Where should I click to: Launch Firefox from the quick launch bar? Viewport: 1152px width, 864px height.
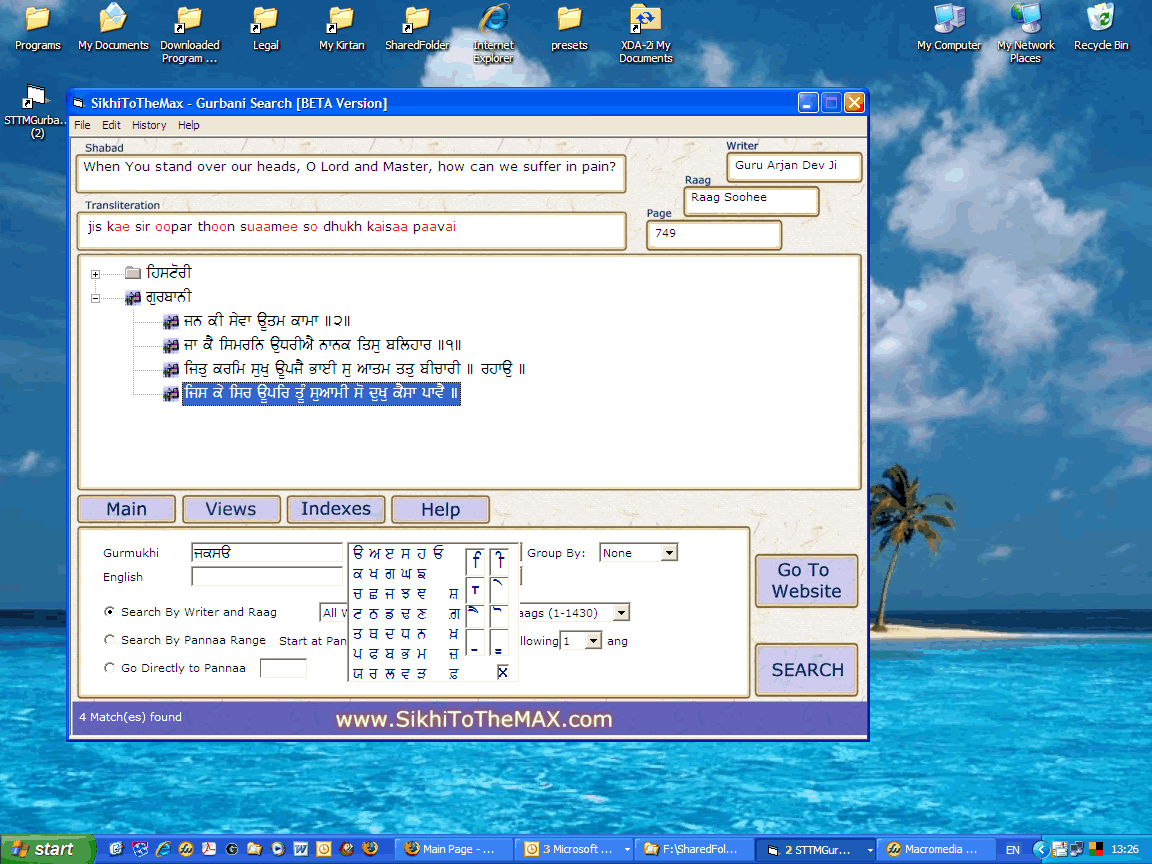[370, 849]
